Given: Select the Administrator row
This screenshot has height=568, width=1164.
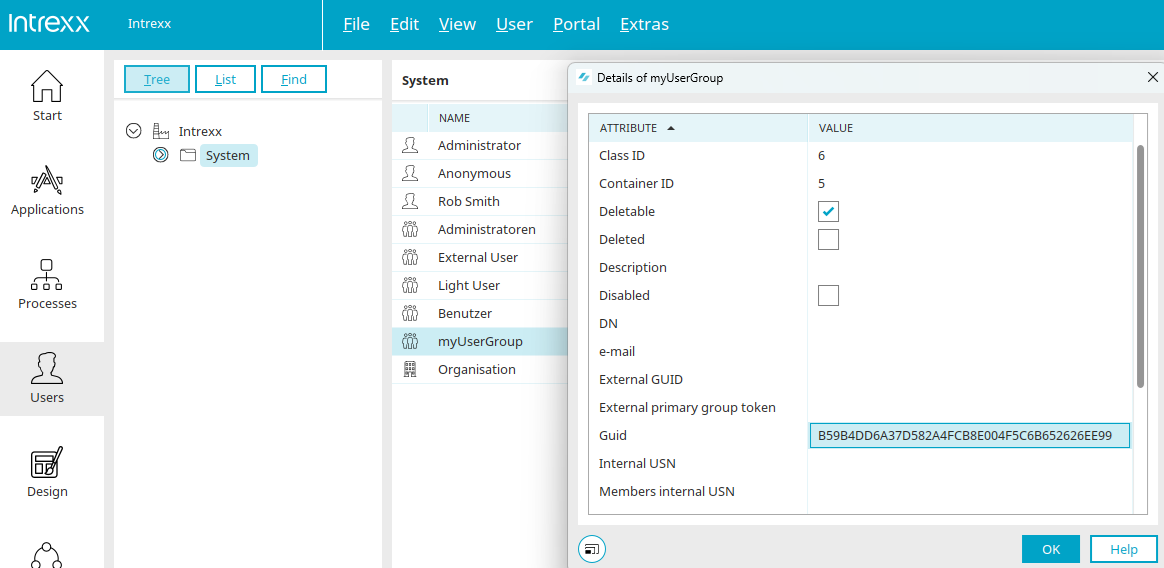Looking at the screenshot, I should tap(480, 146).
